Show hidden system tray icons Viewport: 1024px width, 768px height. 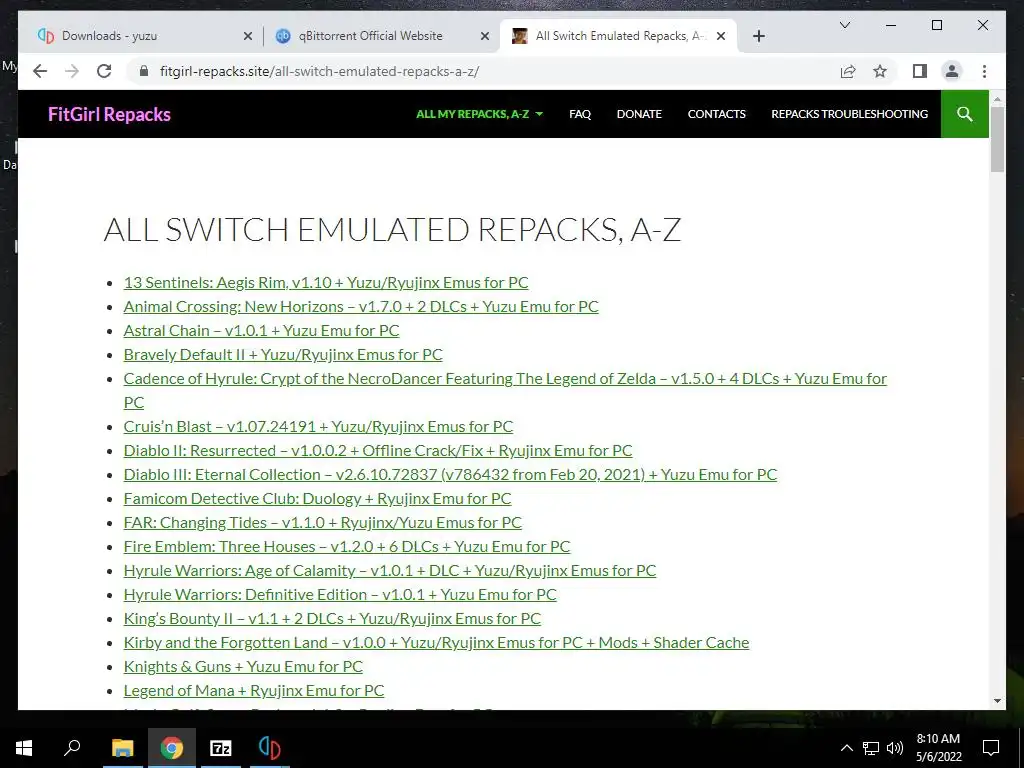(846, 748)
